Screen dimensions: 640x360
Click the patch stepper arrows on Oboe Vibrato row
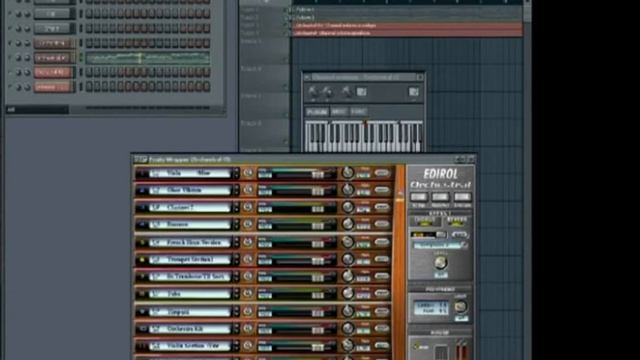click(236, 190)
